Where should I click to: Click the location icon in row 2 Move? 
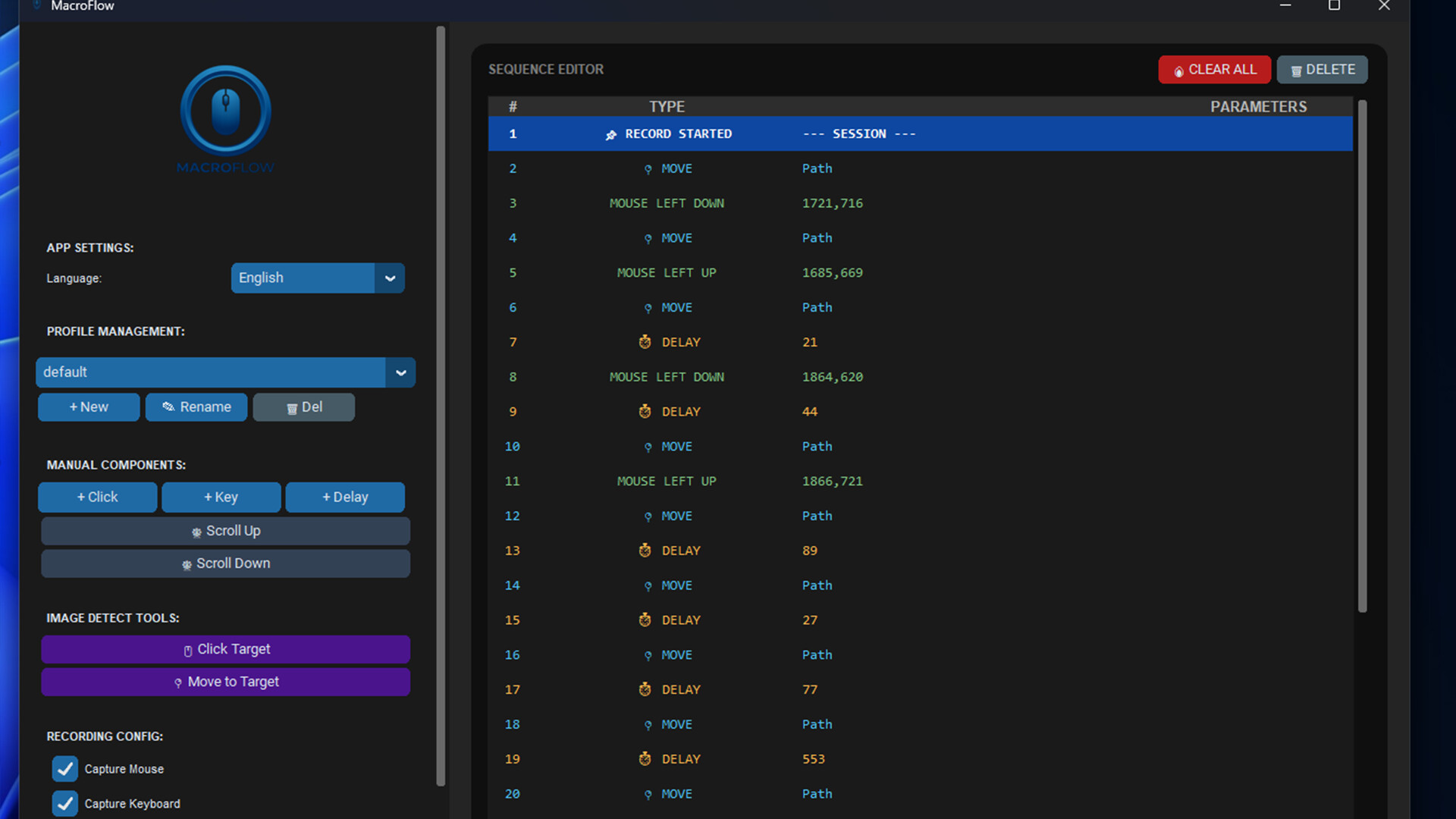[648, 169]
